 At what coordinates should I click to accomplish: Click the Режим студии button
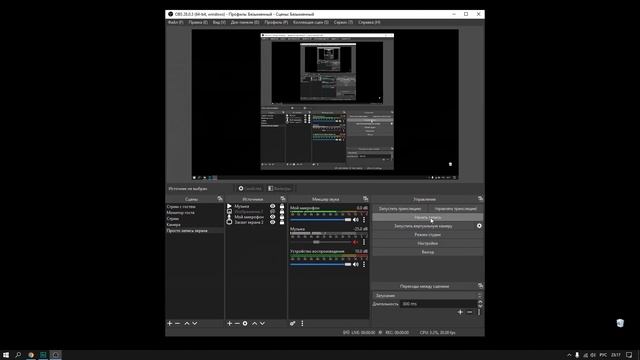tap(428, 235)
